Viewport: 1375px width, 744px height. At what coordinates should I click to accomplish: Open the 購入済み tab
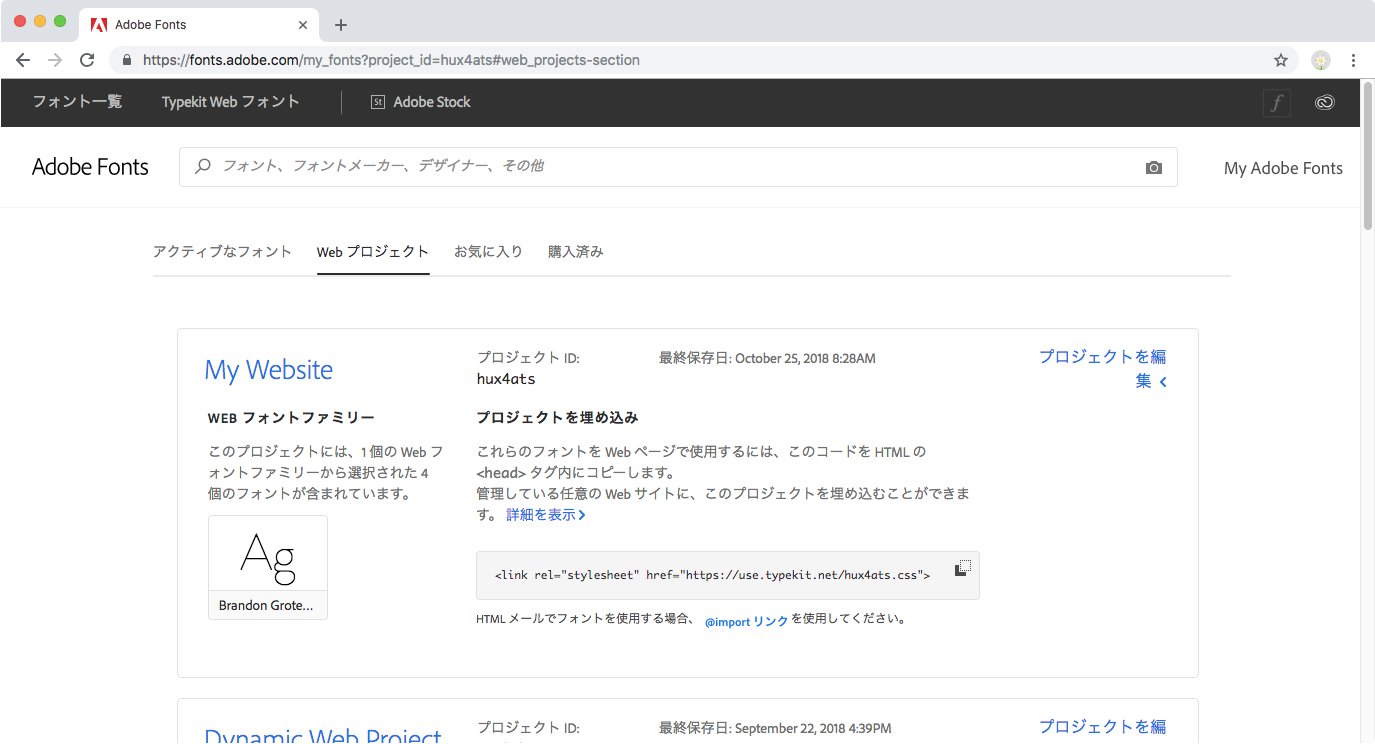[x=576, y=252]
